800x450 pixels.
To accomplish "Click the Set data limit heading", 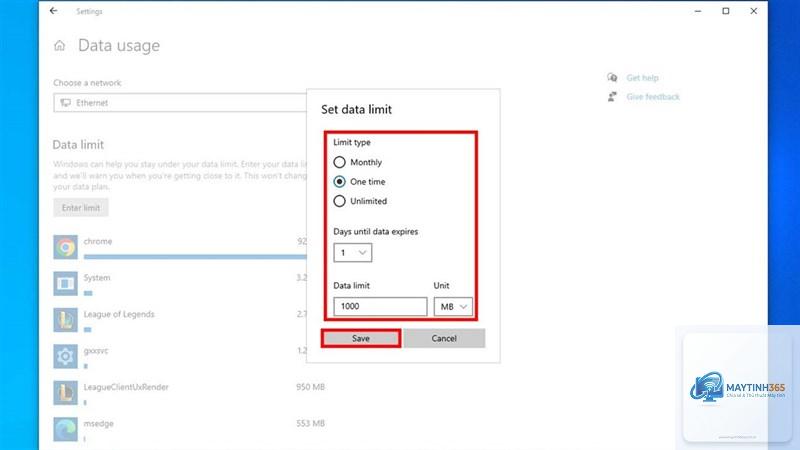I will click(357, 109).
